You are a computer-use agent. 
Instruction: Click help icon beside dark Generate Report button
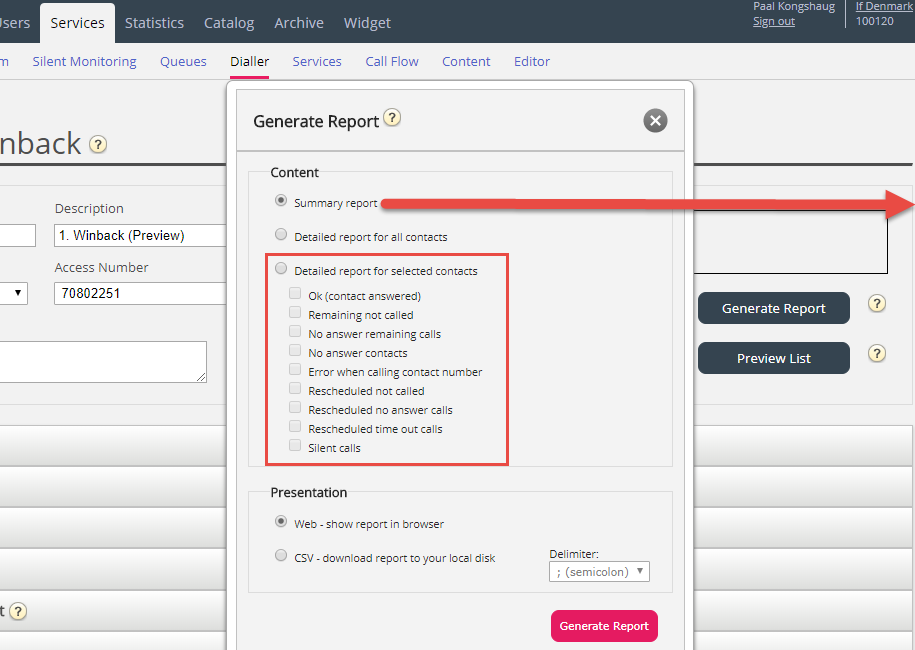click(x=876, y=304)
